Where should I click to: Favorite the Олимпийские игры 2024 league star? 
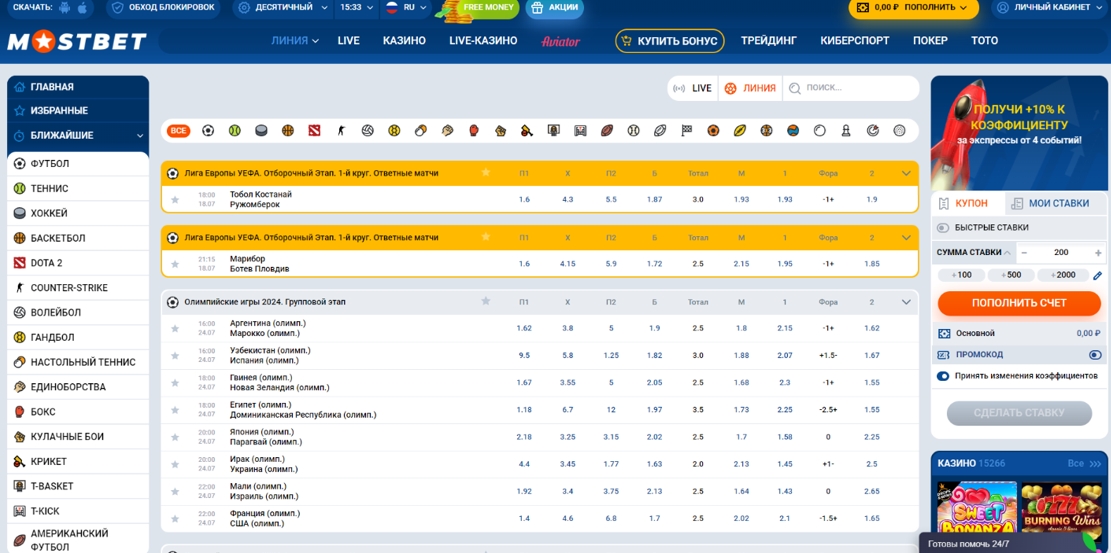pyautogui.click(x=485, y=301)
